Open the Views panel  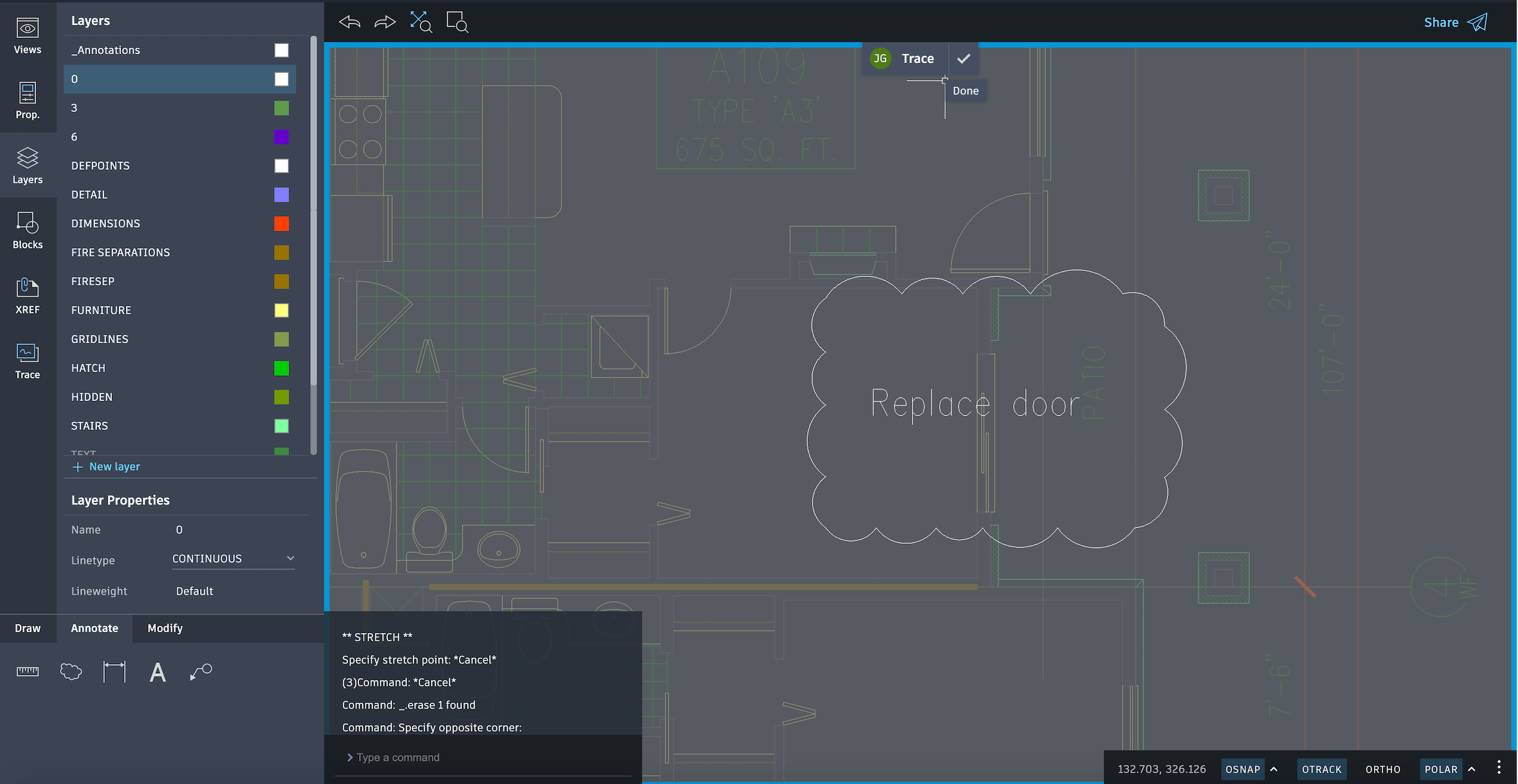(28, 36)
